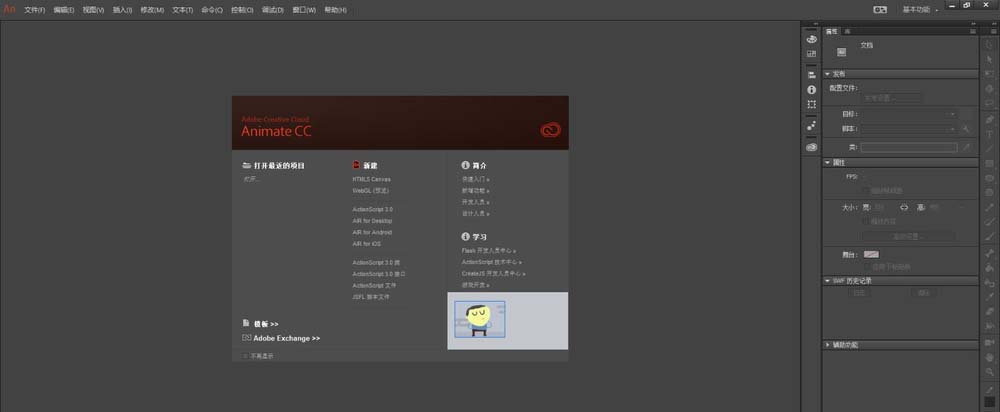Create a new ActionScript 文件
1000x412 pixels.
[374, 286]
